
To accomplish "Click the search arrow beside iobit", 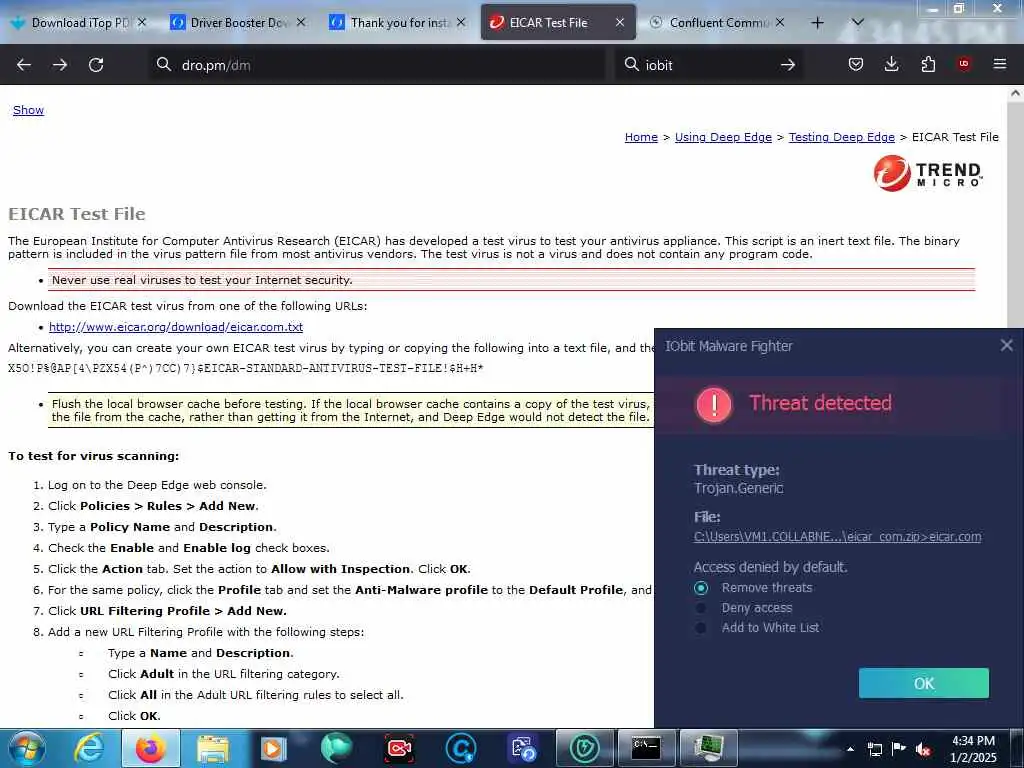I will click(788, 65).
